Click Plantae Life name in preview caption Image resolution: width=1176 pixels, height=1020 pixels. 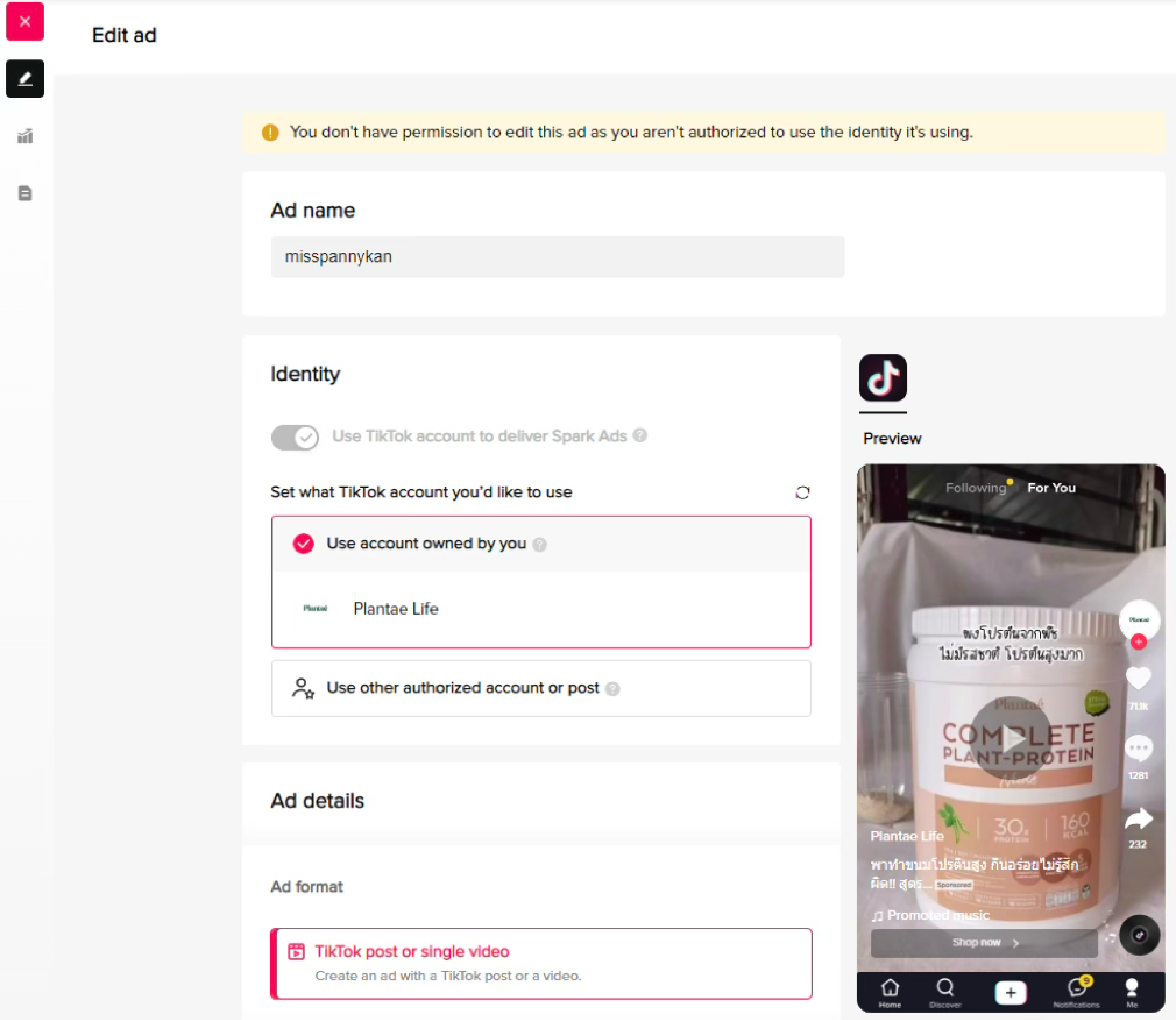pyautogui.click(x=907, y=836)
